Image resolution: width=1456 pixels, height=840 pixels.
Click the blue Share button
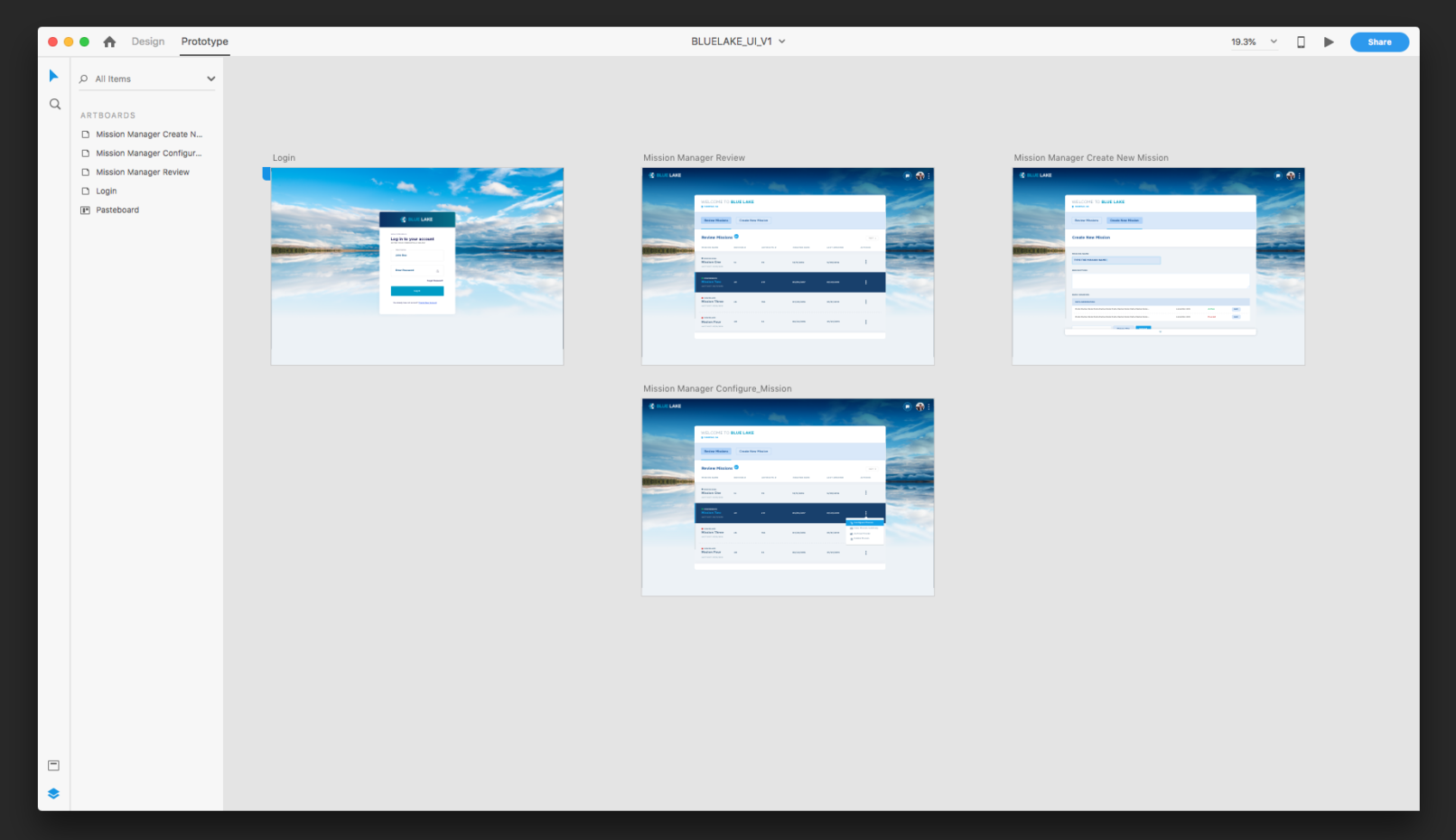tap(1378, 42)
